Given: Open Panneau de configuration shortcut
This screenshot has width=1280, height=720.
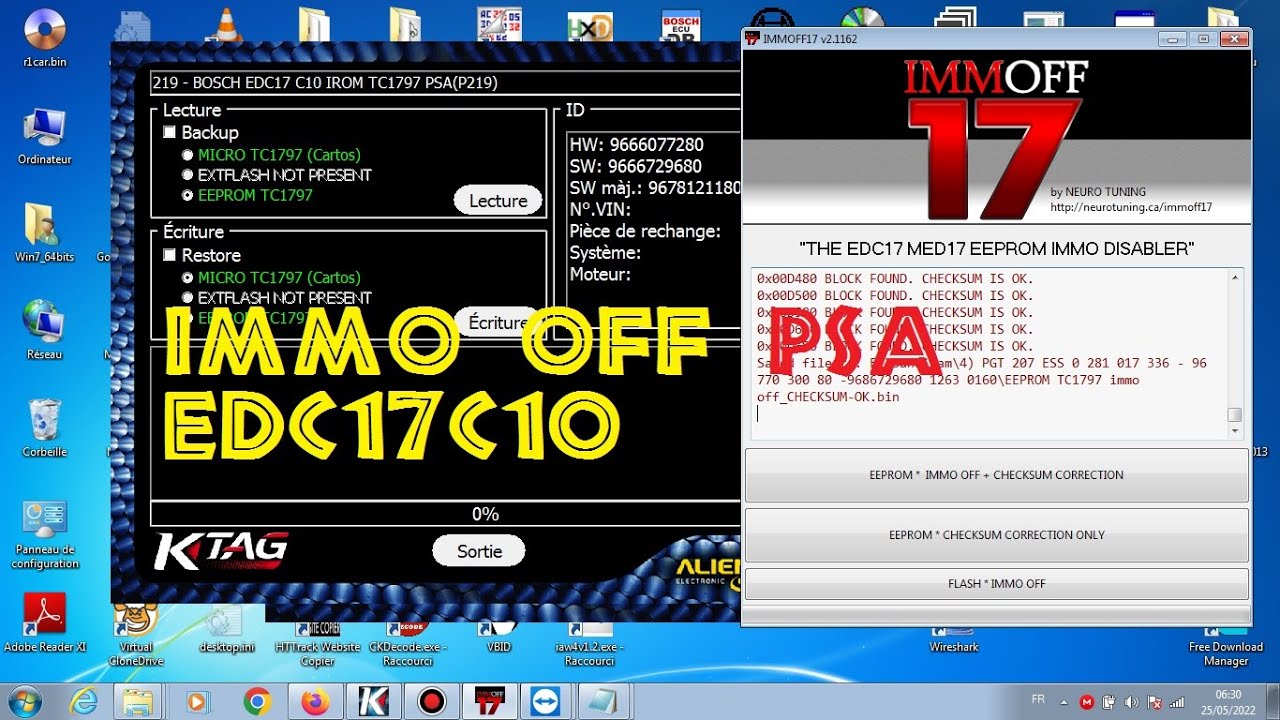Looking at the screenshot, I should click(x=45, y=535).
